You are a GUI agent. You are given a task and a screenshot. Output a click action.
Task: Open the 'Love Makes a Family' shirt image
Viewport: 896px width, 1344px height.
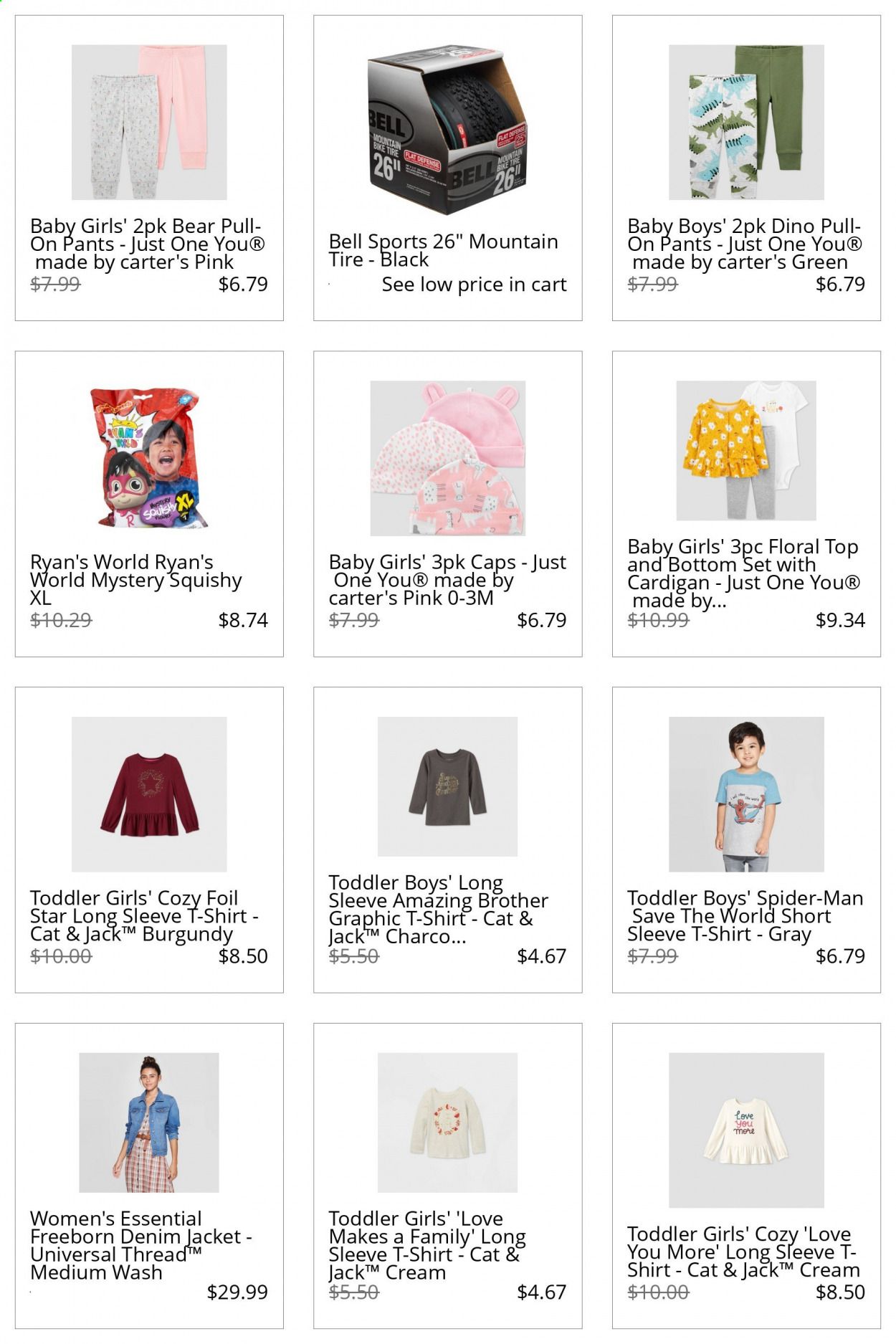[x=448, y=1123]
